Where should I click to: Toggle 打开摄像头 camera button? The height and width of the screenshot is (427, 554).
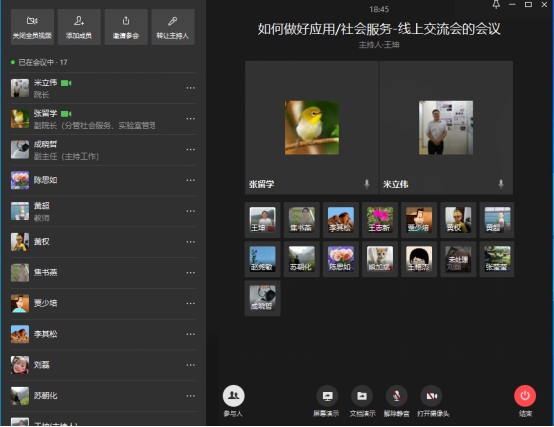click(431, 396)
